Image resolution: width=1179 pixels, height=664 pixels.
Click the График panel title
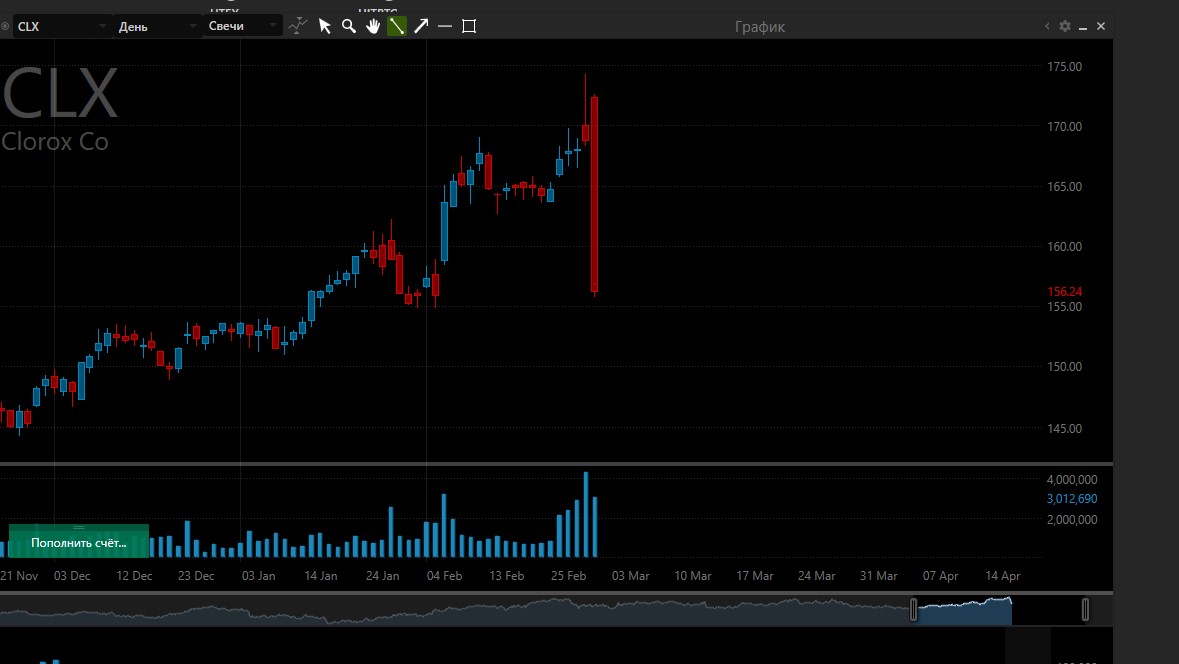click(759, 27)
